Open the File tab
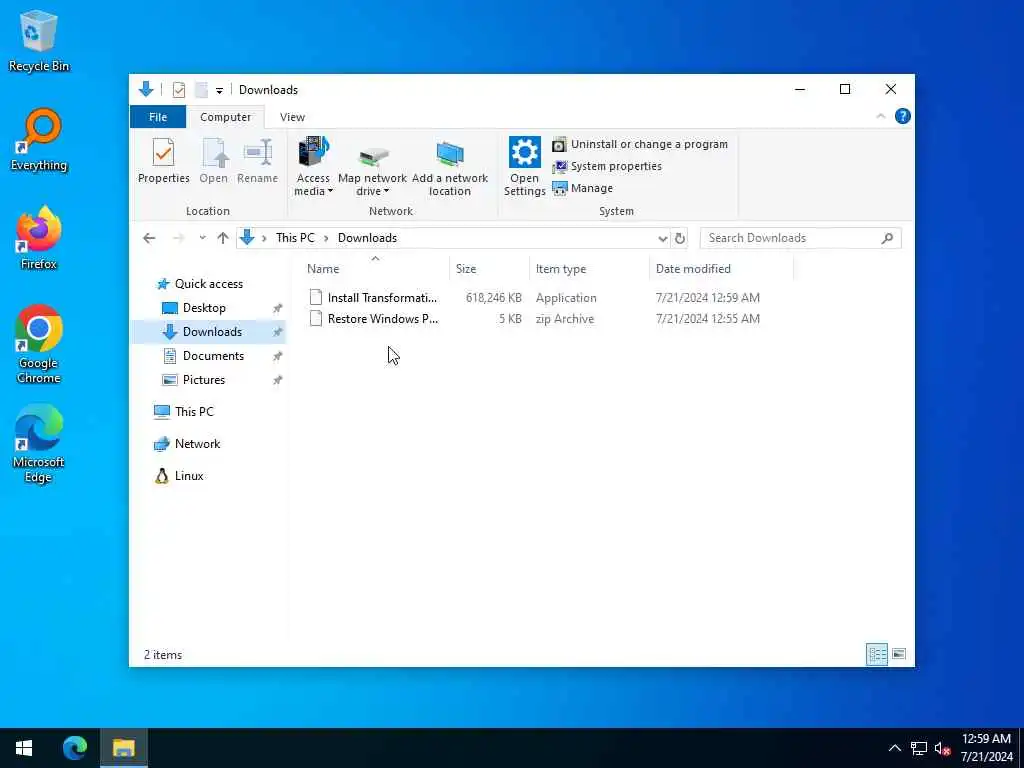 158,117
